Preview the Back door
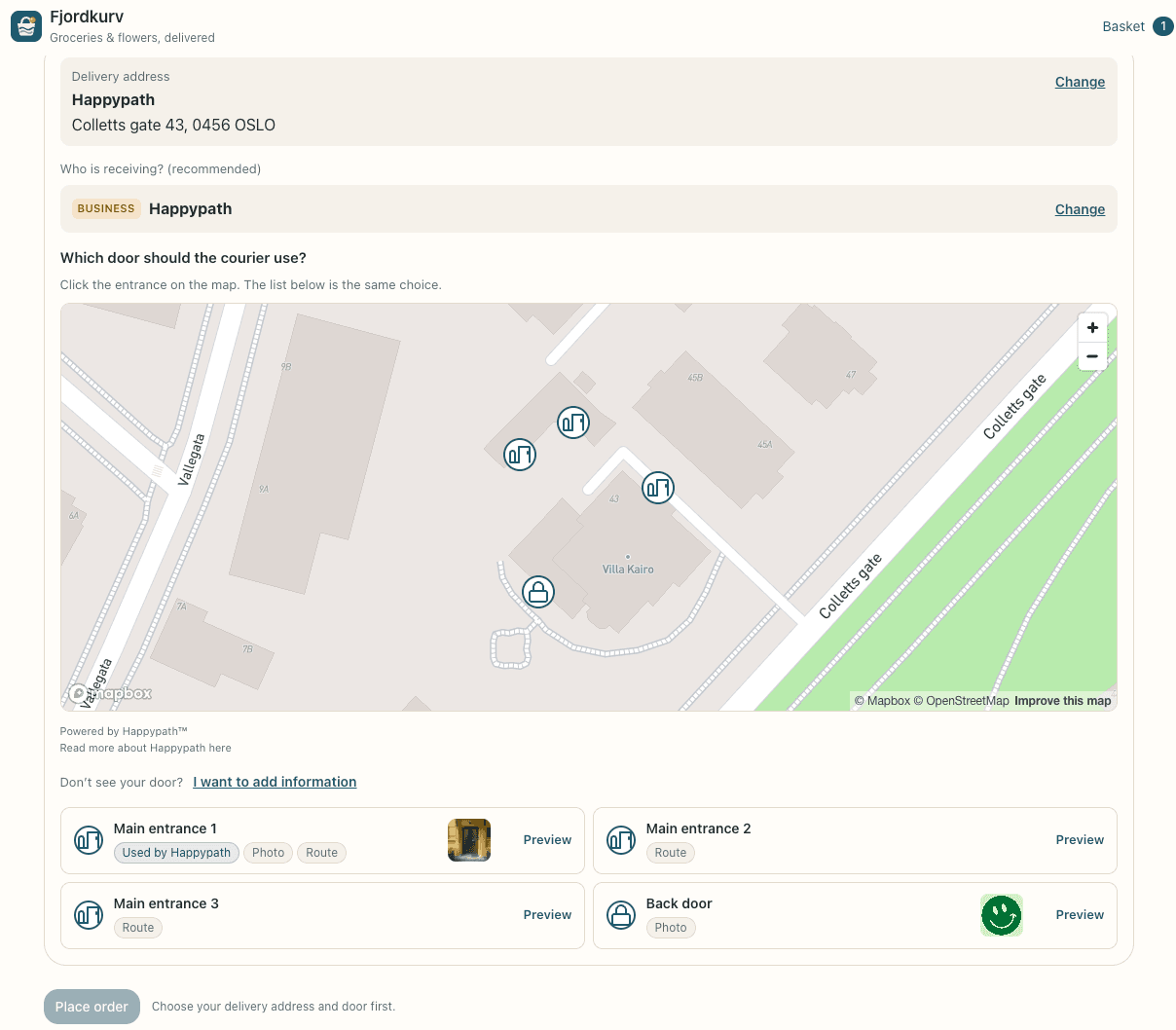This screenshot has width=1176, height=1030. pos(1080,915)
